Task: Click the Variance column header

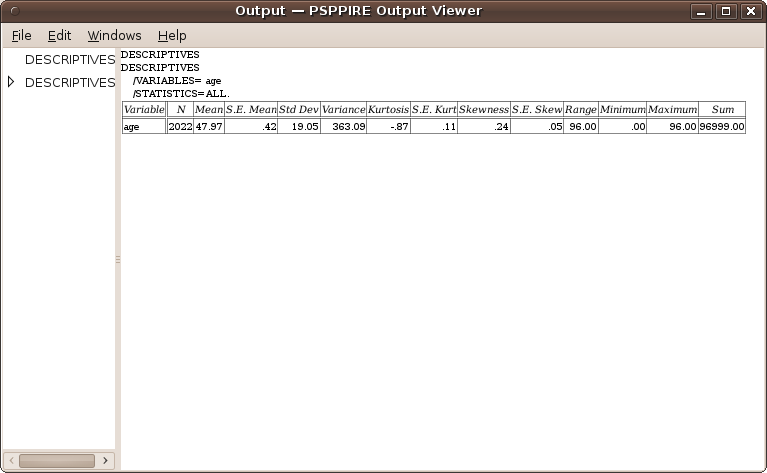Action: [343, 110]
